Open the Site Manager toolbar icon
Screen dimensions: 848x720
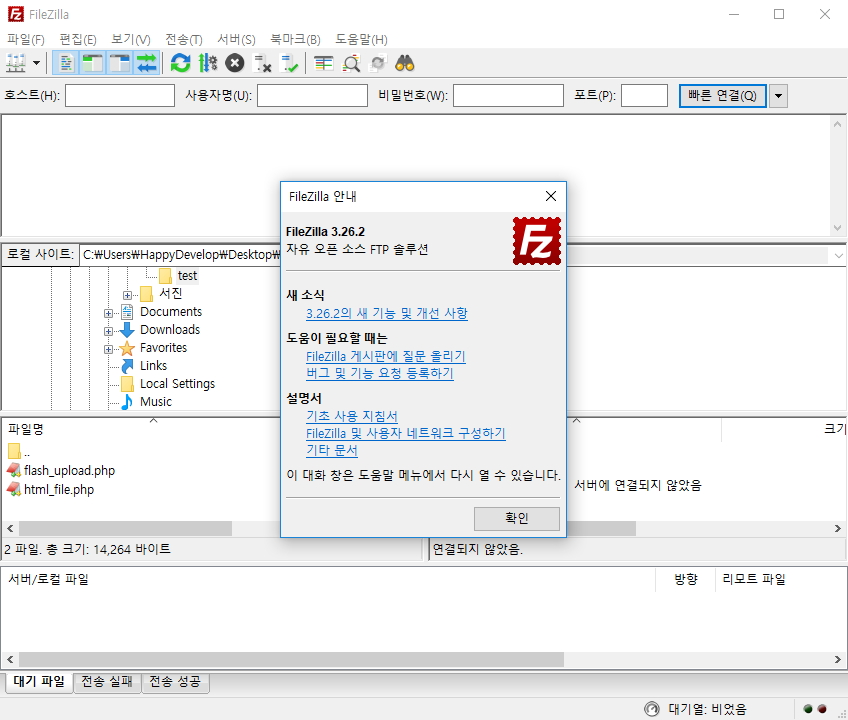[x=16, y=63]
